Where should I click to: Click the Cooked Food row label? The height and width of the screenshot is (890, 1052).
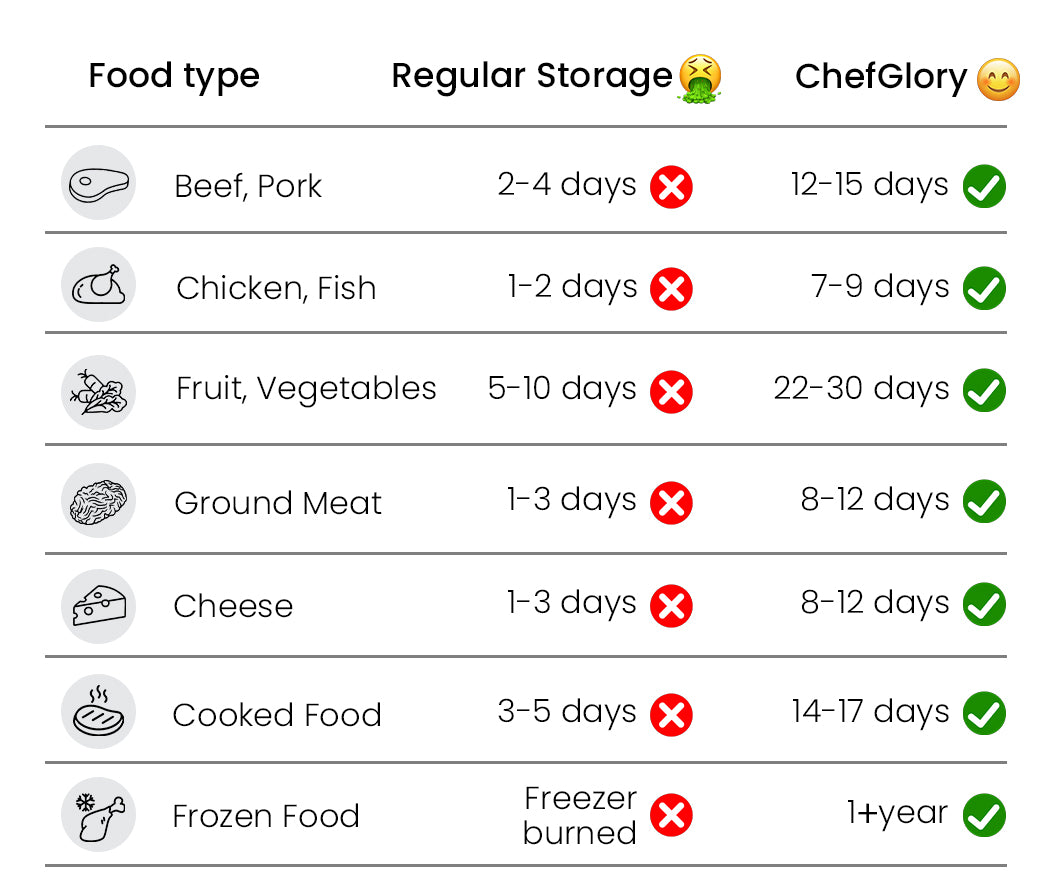point(277,715)
